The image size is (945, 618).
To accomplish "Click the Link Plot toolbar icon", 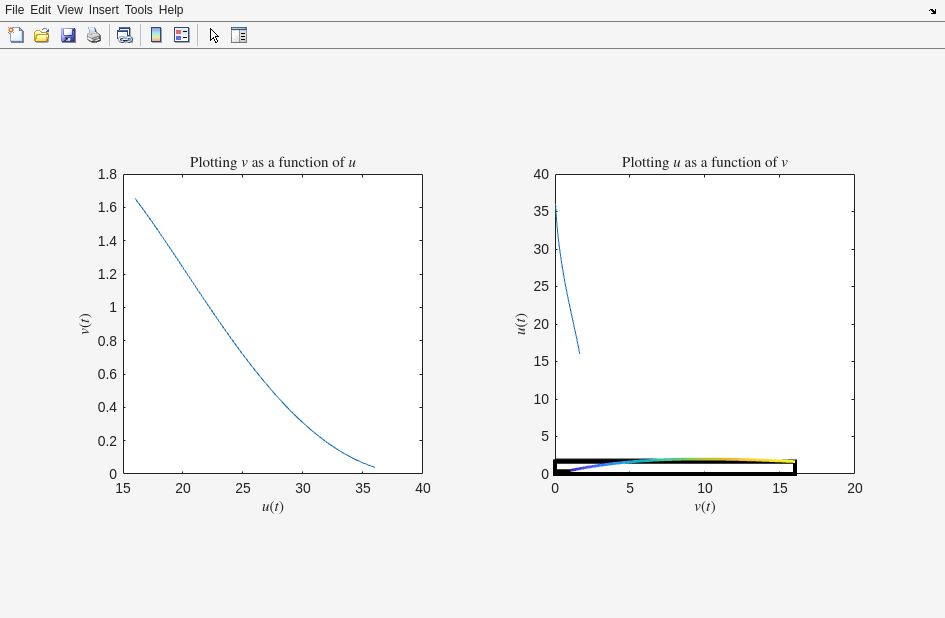I will (x=124, y=35).
